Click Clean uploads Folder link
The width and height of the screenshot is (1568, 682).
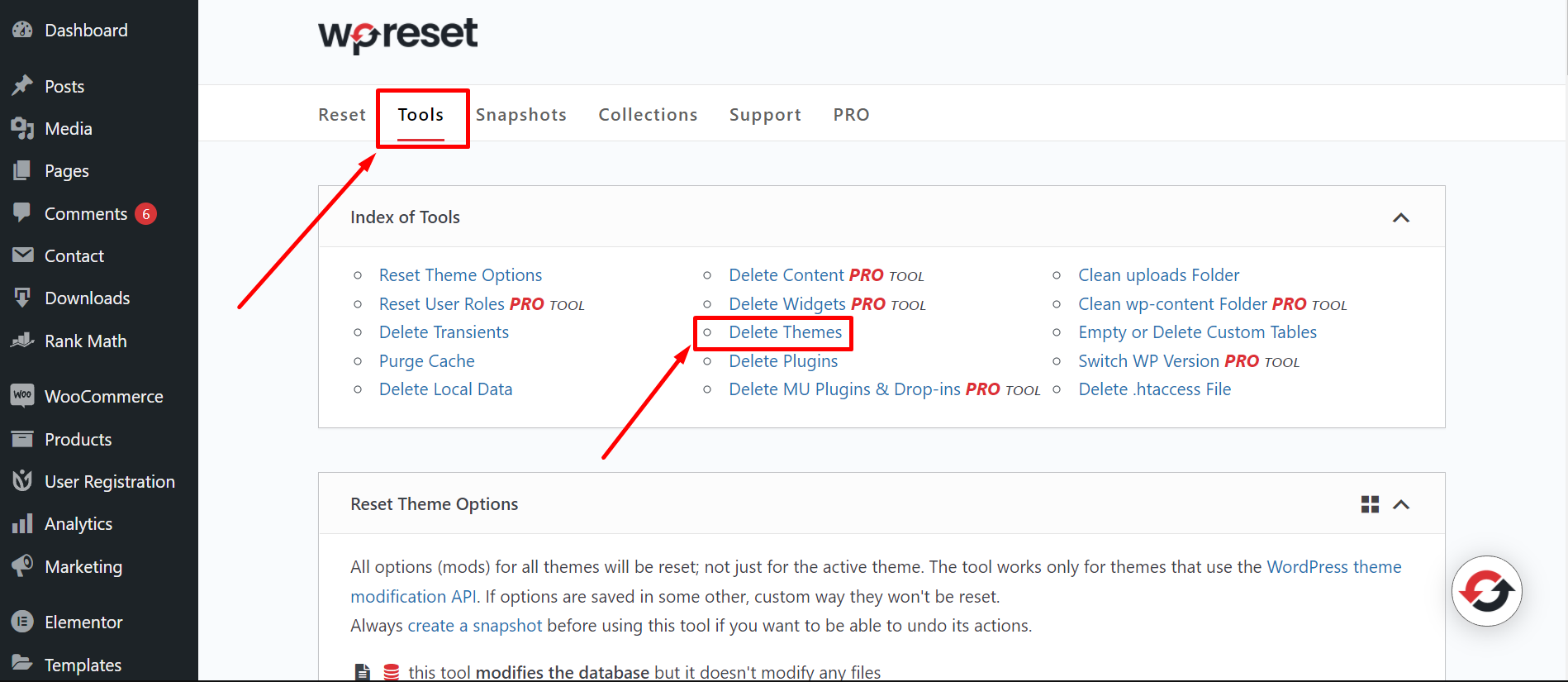1158,275
